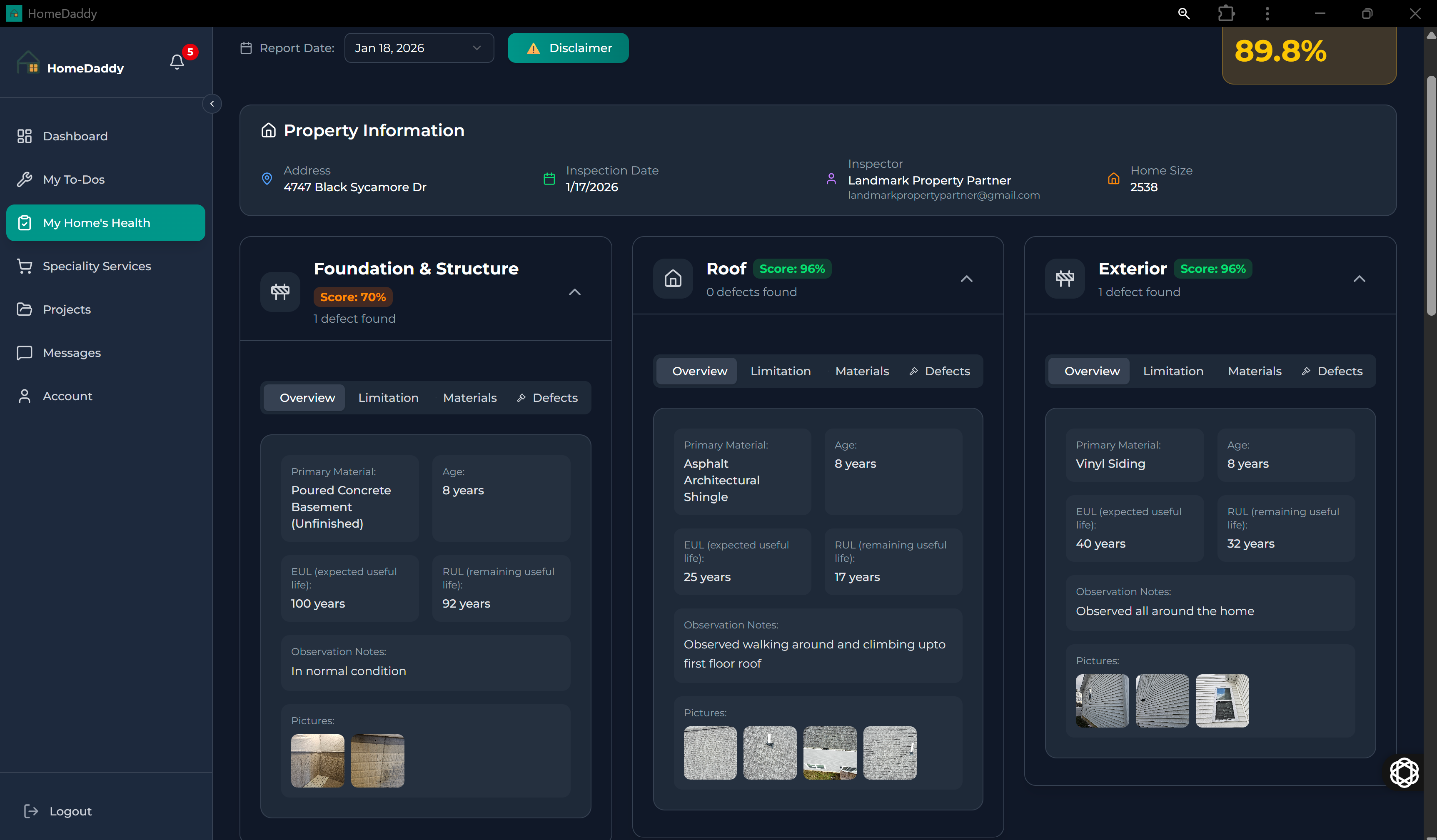The width and height of the screenshot is (1437, 840).
Task: Open the Report Date dropdown
Action: tap(419, 48)
